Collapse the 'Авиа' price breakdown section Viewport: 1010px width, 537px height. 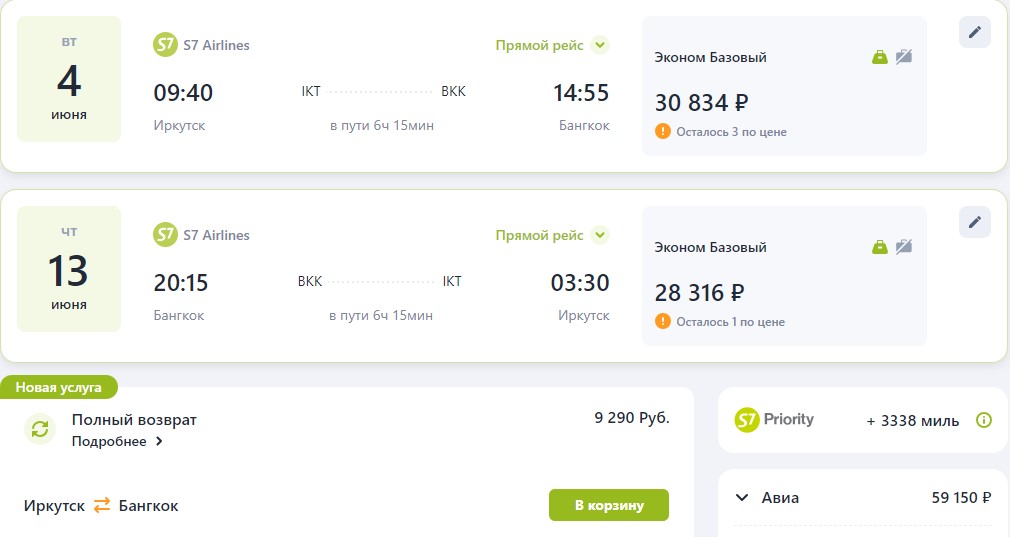(742, 498)
